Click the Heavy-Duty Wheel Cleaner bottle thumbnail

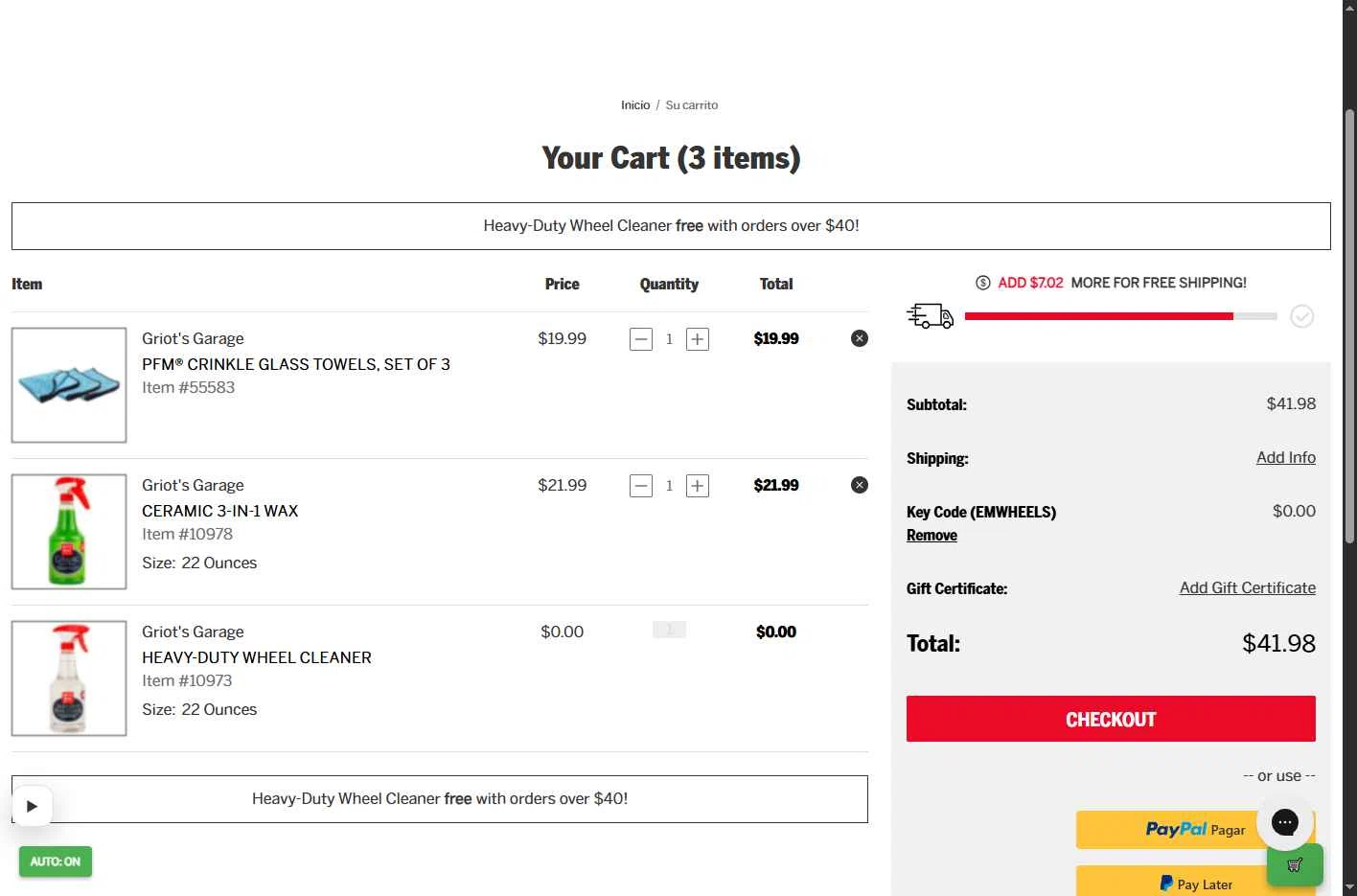point(69,678)
